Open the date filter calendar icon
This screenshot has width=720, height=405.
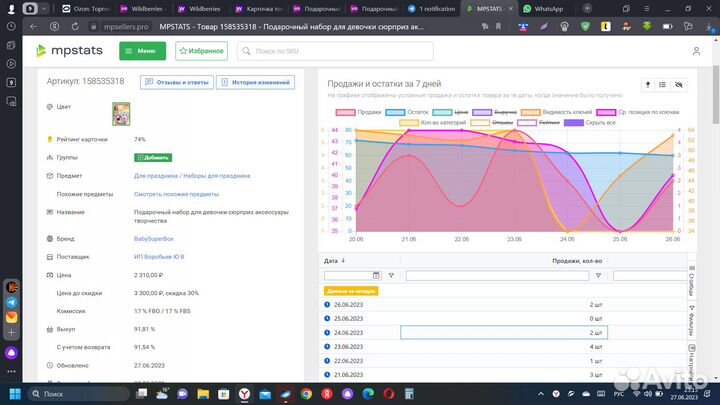click(376, 276)
